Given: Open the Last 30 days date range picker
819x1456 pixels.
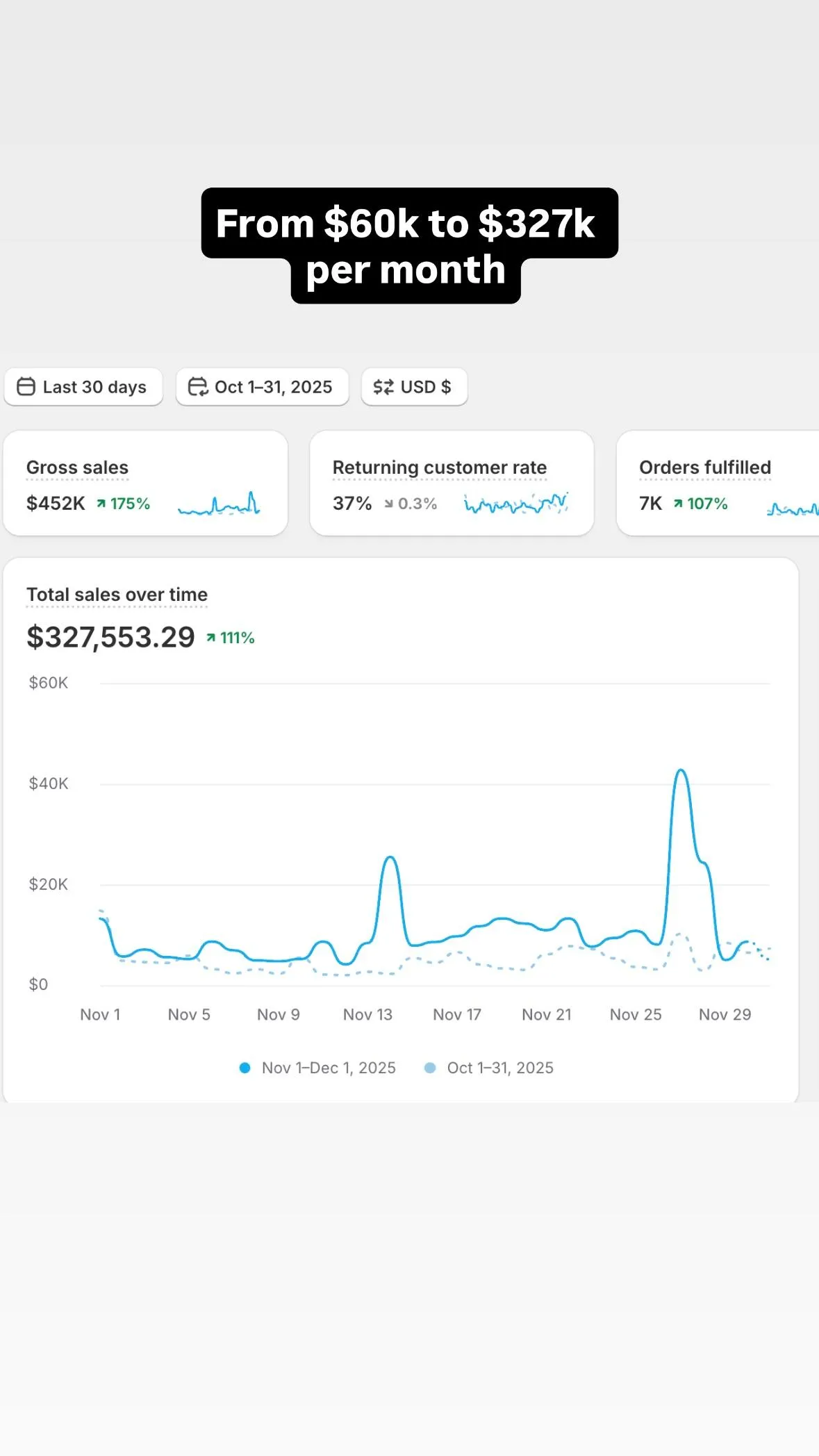Looking at the screenshot, I should tap(83, 386).
